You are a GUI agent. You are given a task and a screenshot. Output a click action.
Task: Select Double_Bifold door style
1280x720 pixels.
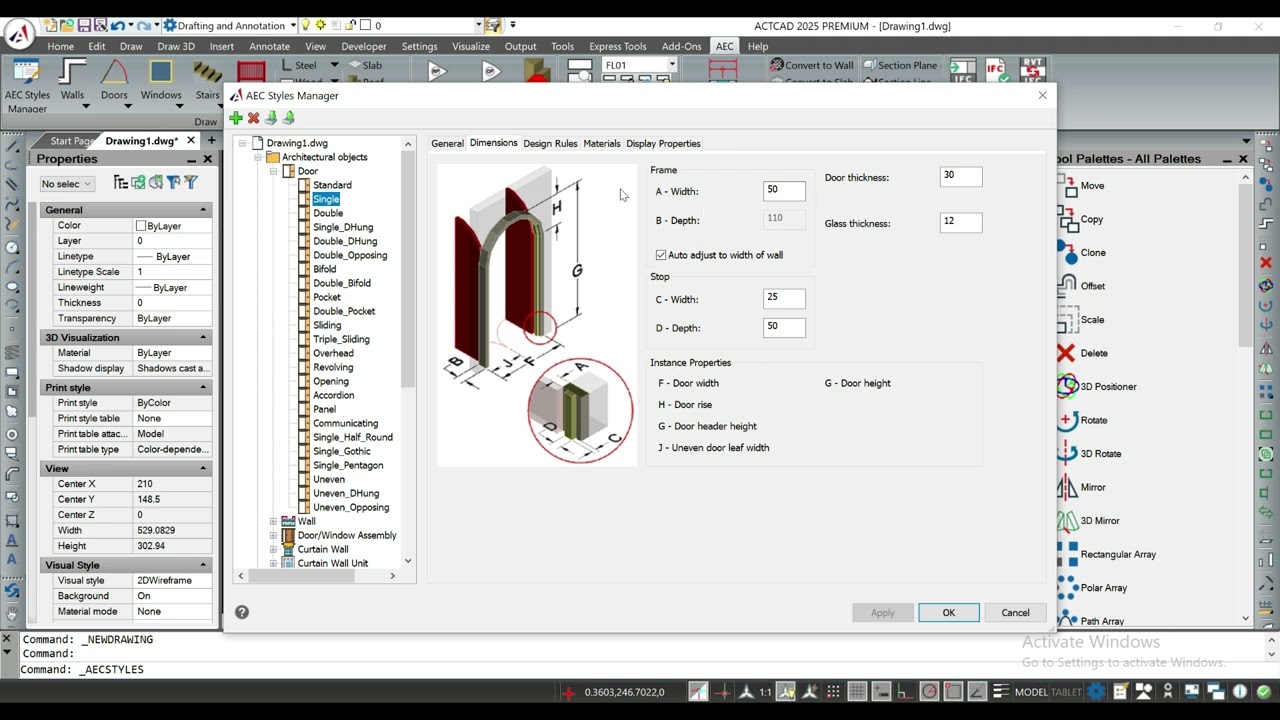click(342, 283)
